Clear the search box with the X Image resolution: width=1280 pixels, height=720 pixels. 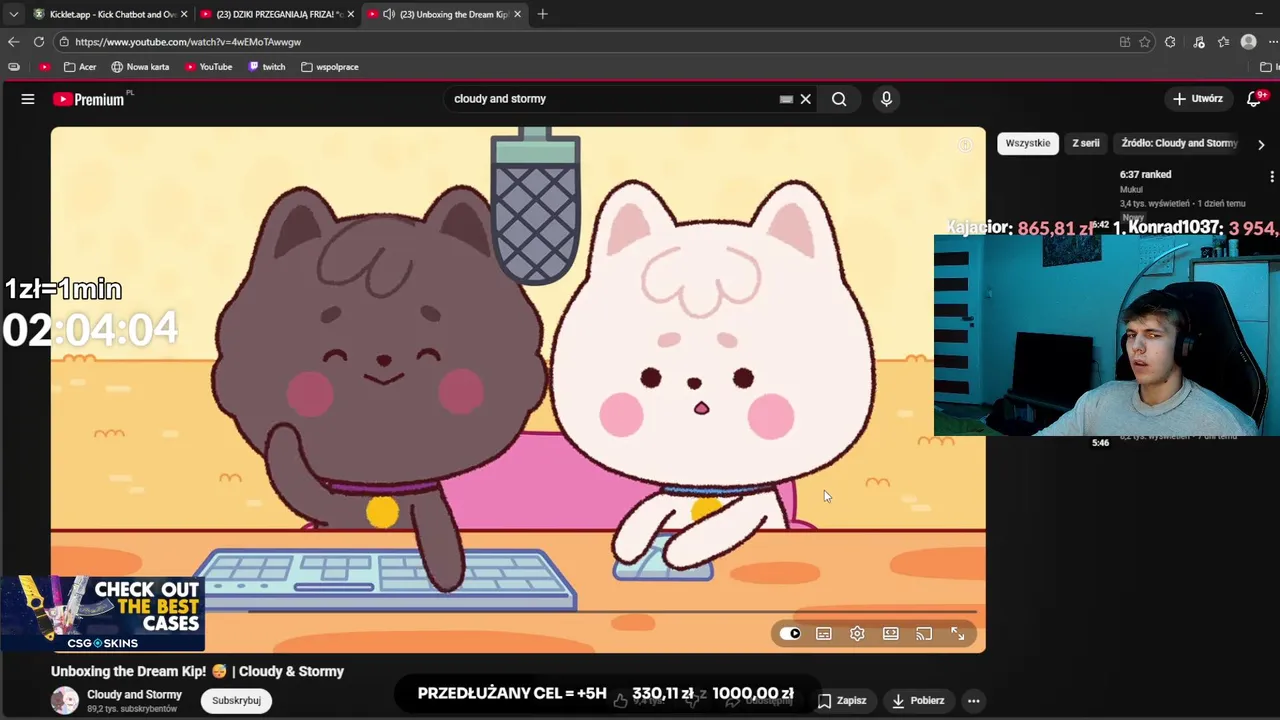click(805, 99)
